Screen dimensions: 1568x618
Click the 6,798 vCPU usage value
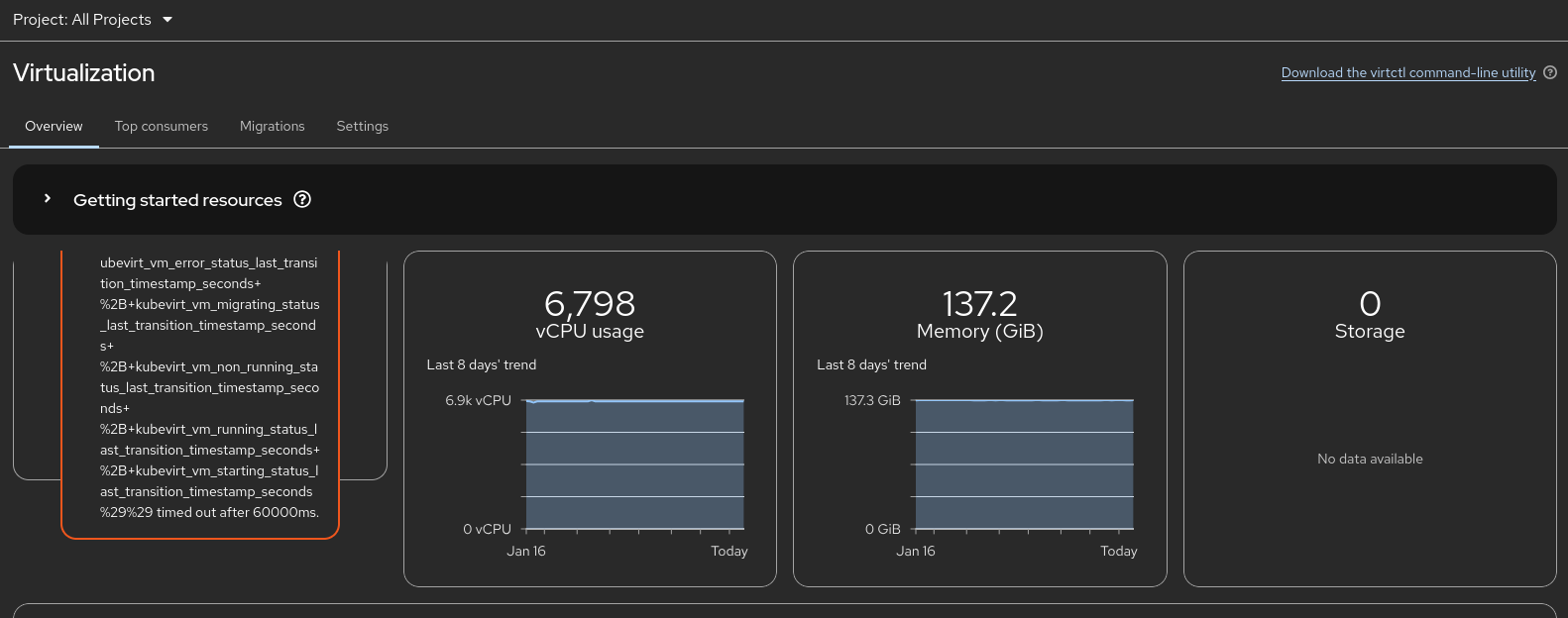click(590, 303)
